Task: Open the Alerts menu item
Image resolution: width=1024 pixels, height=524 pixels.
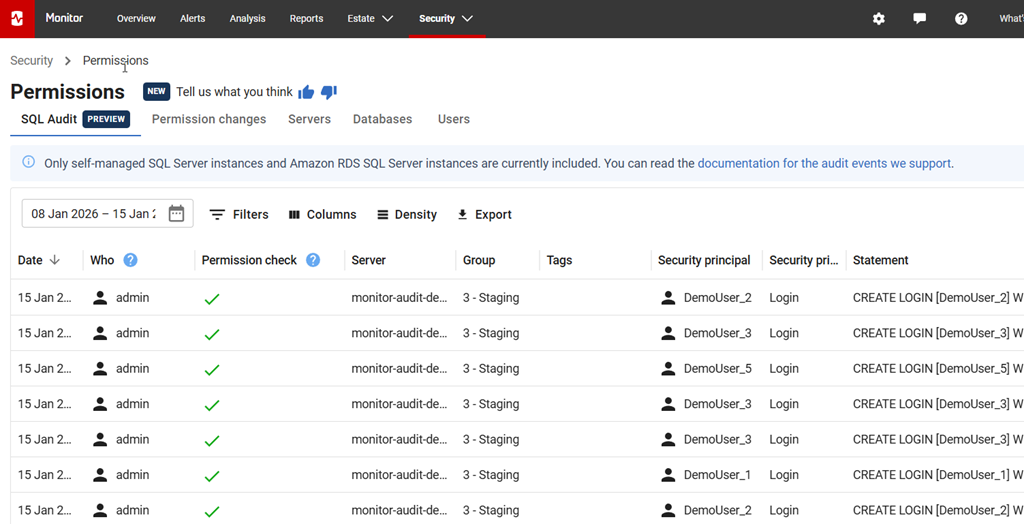Action: pyautogui.click(x=193, y=19)
